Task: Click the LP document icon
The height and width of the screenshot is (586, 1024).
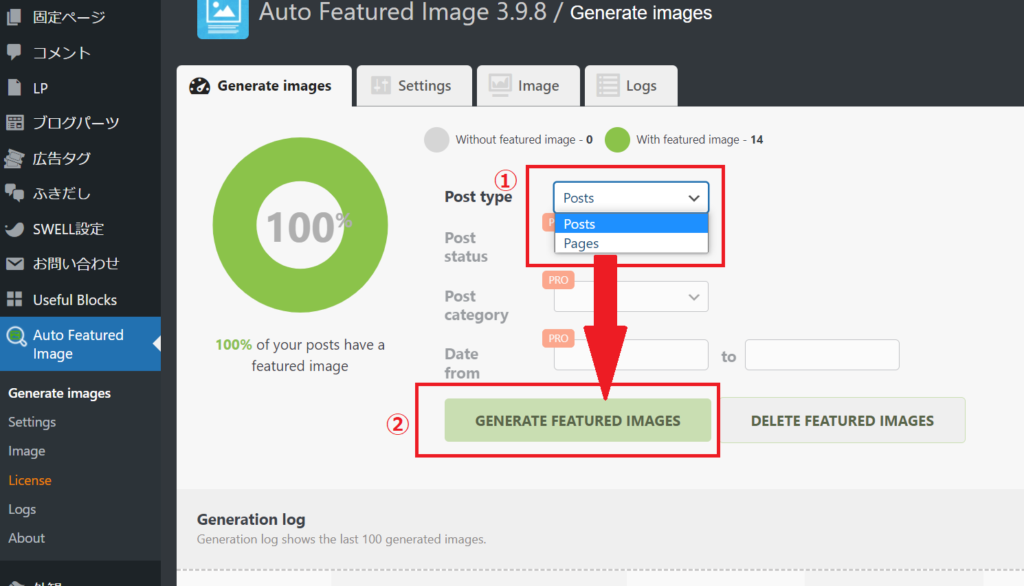Action: (x=14, y=88)
